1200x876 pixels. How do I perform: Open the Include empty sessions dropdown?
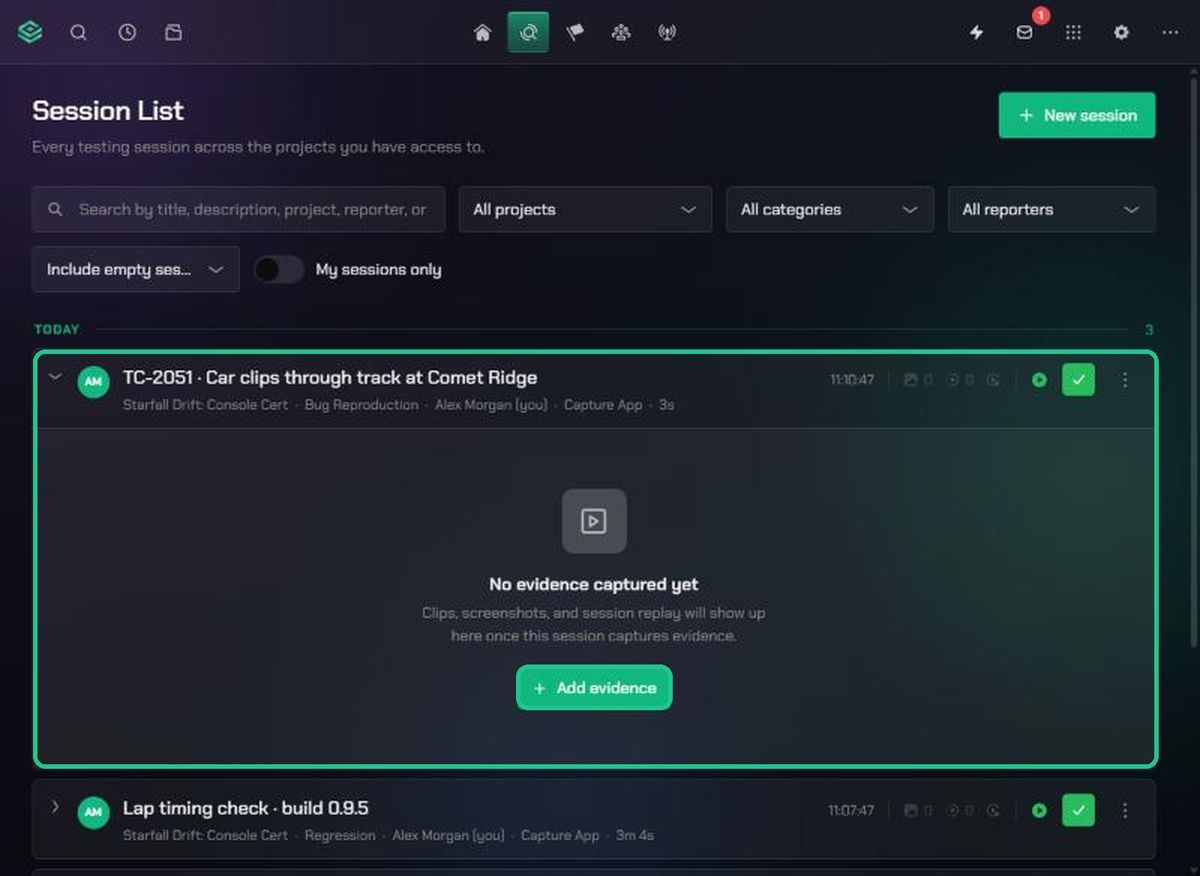pos(136,270)
